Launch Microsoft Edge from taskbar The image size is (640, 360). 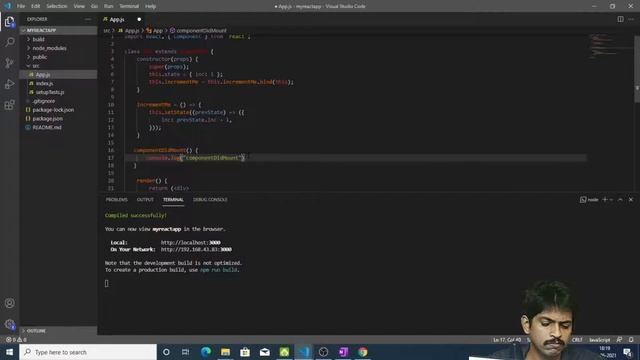tap(206, 352)
